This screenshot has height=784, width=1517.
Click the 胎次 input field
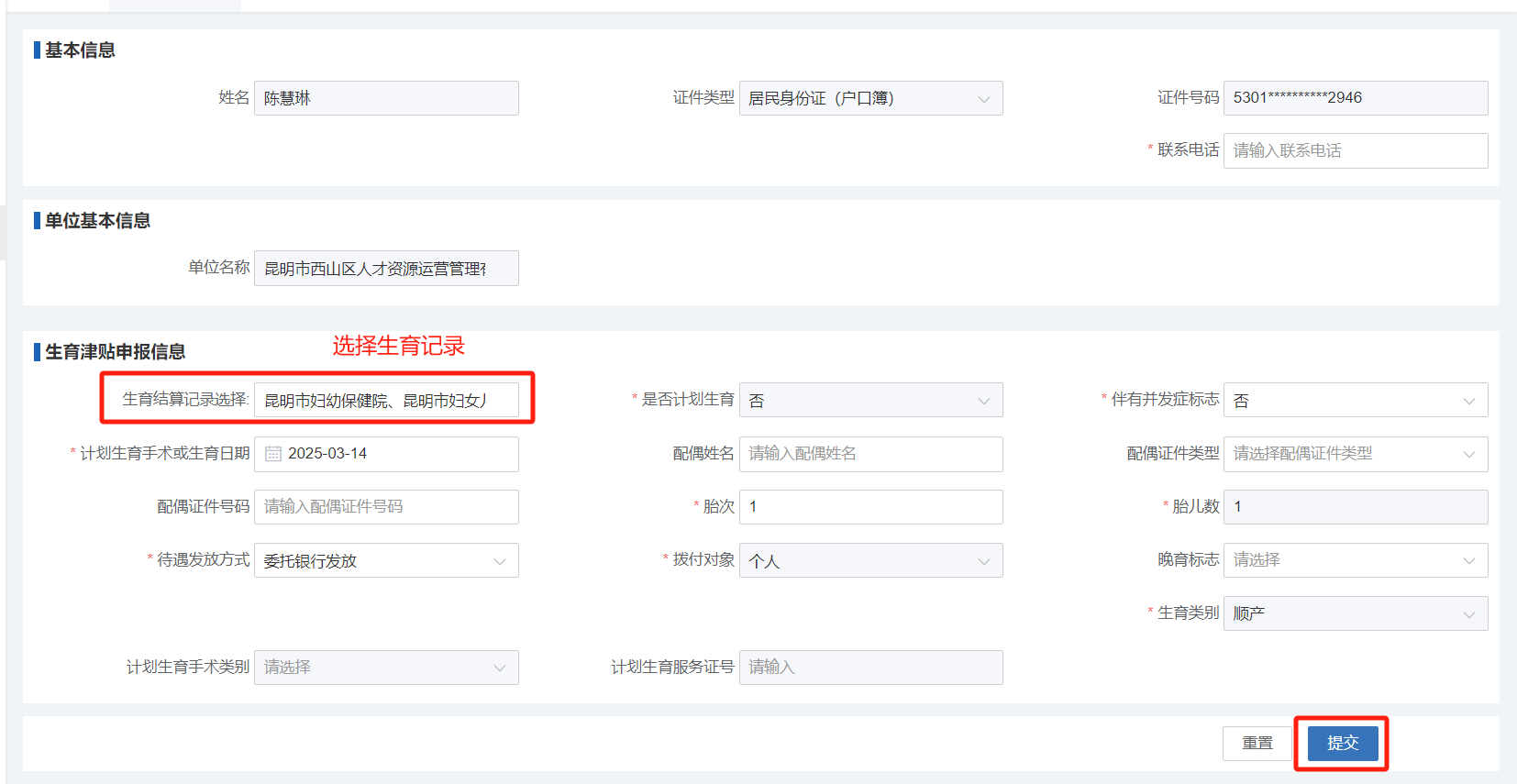(869, 507)
